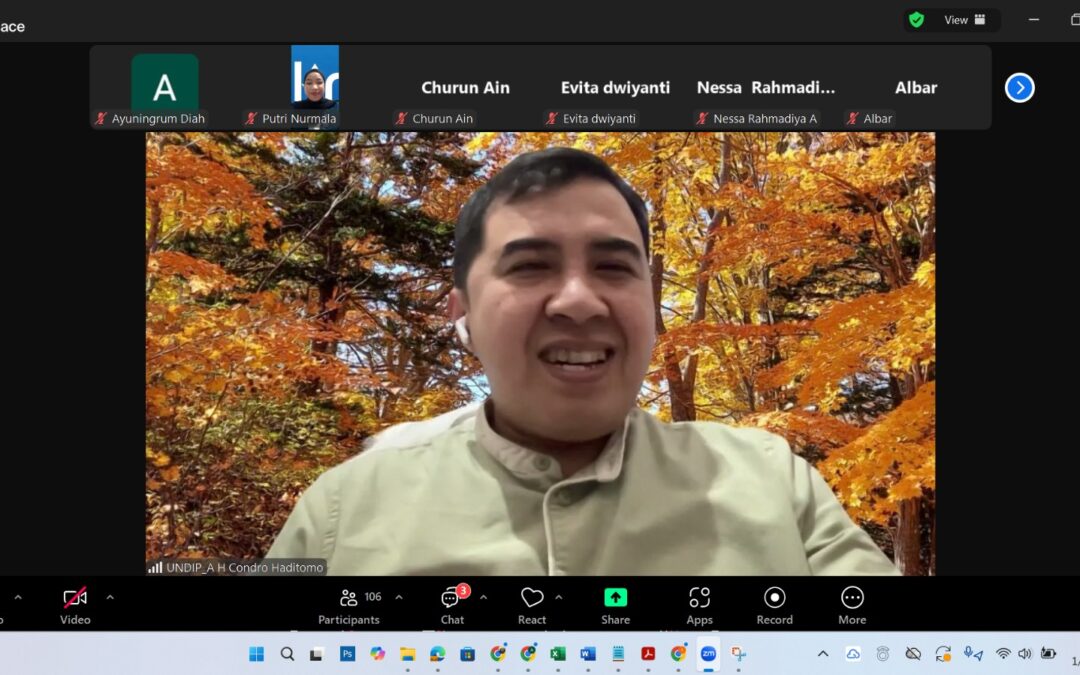Click the Churun Ain participant tile
1080x675 pixels.
(465, 88)
